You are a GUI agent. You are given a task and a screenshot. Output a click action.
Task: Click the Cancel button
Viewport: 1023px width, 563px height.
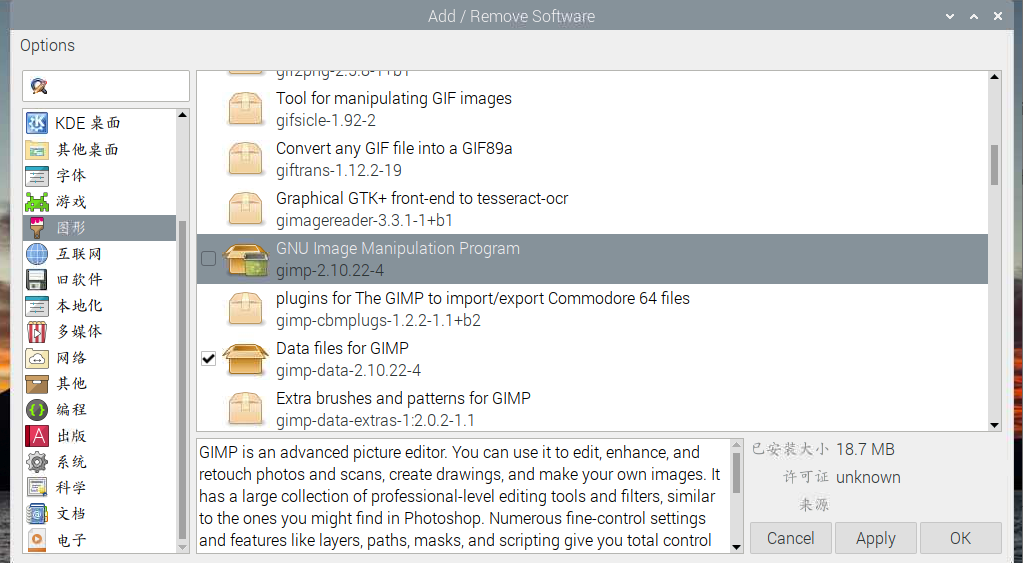pos(790,538)
